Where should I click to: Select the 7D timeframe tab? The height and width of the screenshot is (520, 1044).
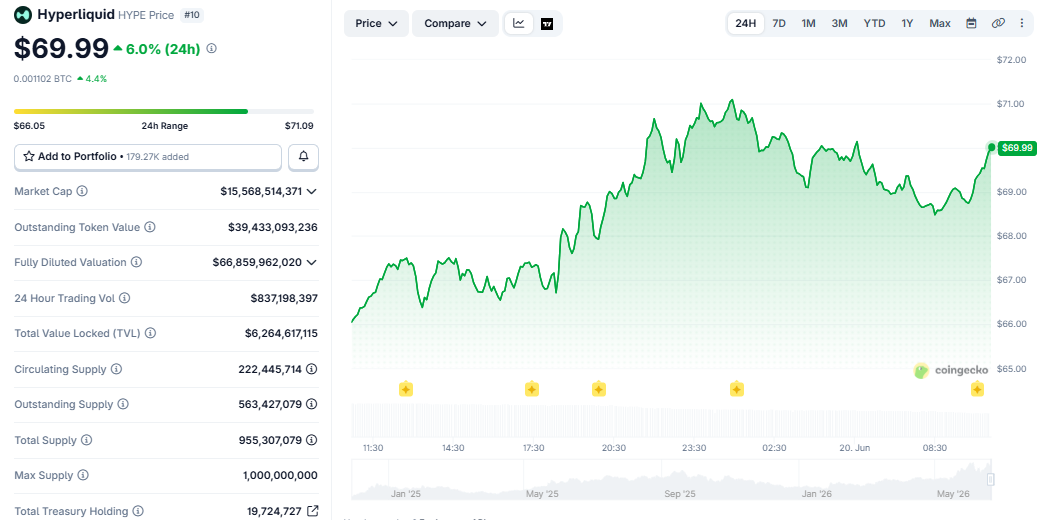[x=779, y=23]
